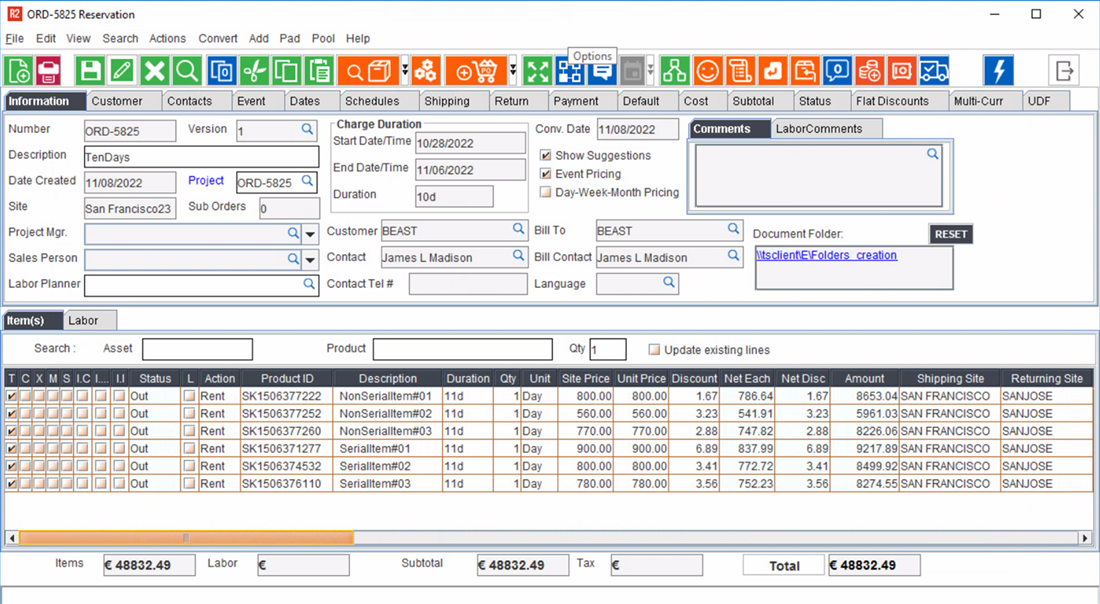This screenshot has height=604, width=1100.
Task: Uncheck the Show Suggestions checkbox
Action: coord(546,156)
